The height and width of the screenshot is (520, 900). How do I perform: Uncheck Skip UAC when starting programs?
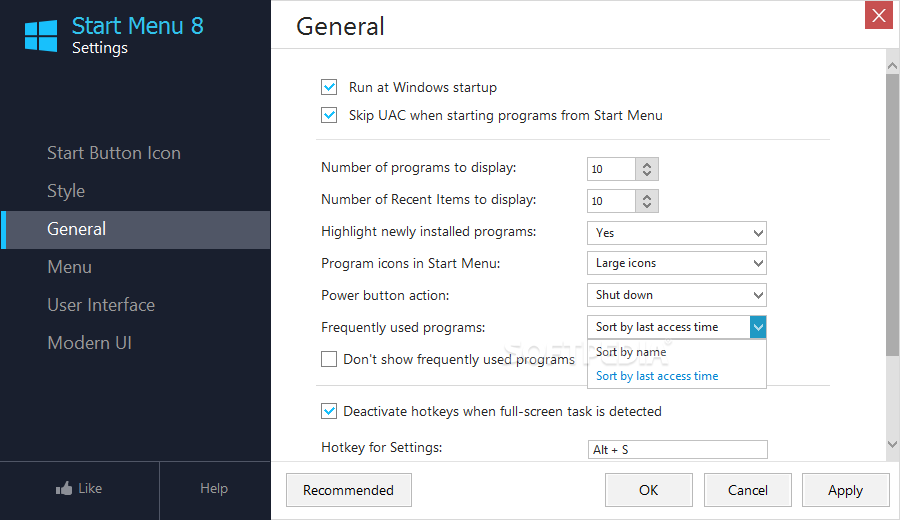click(x=329, y=115)
